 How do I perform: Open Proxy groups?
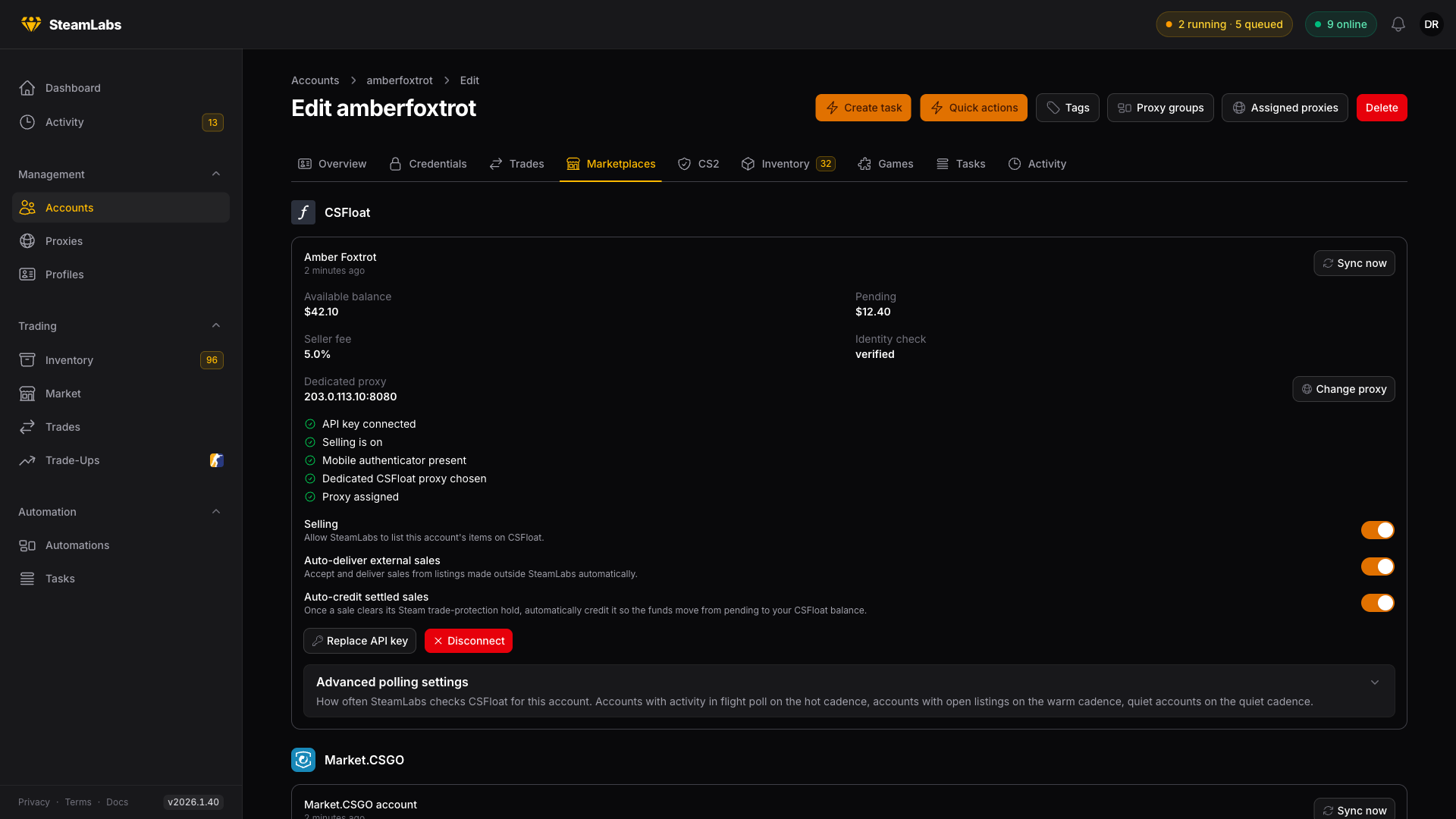tap(1160, 108)
